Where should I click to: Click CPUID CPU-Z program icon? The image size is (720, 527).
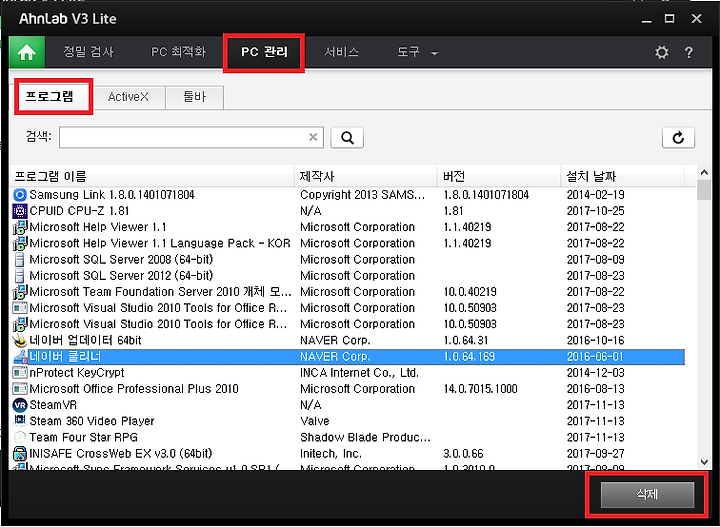click(x=20, y=211)
